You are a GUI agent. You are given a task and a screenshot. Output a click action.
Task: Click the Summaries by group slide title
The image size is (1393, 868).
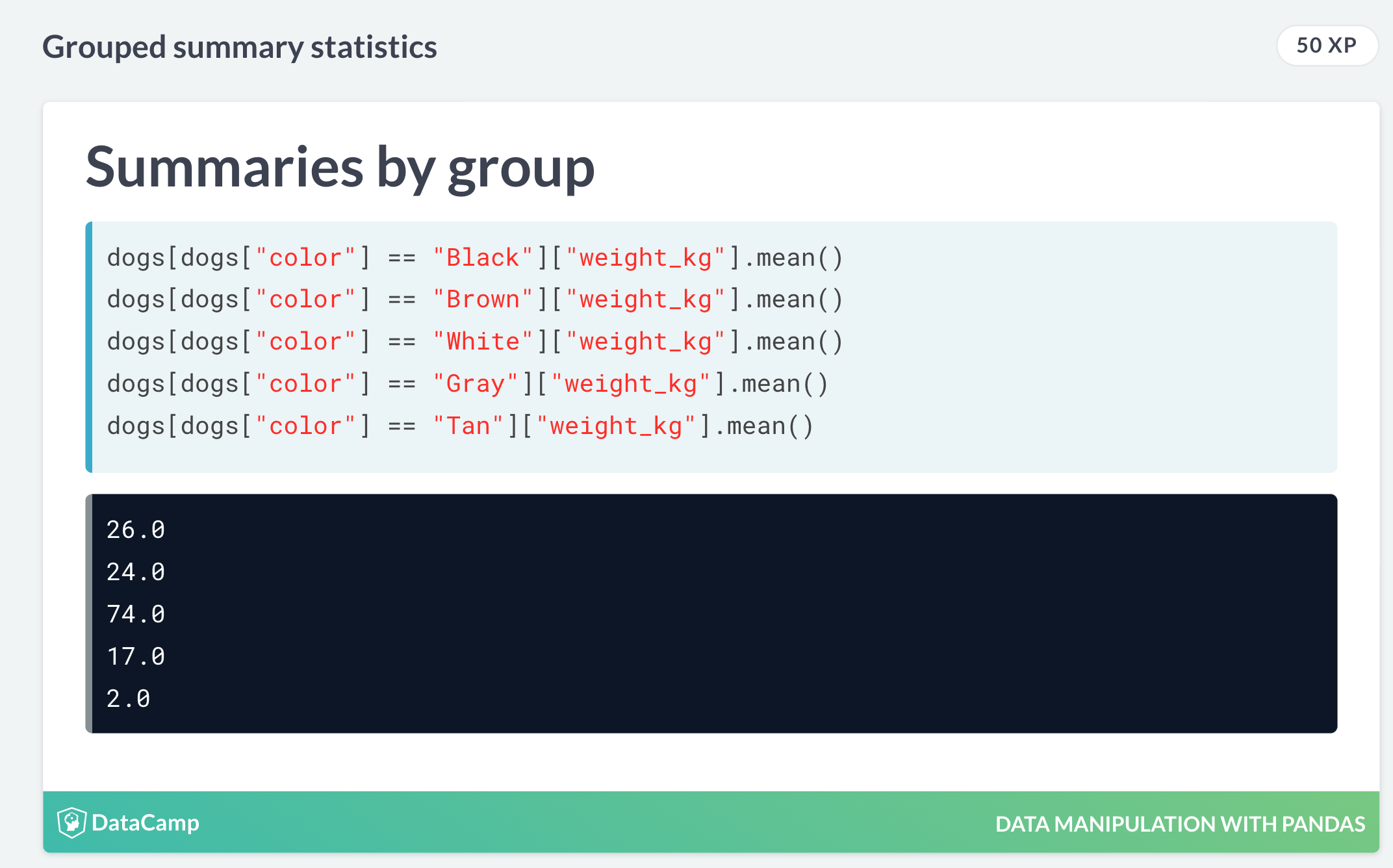(340, 167)
